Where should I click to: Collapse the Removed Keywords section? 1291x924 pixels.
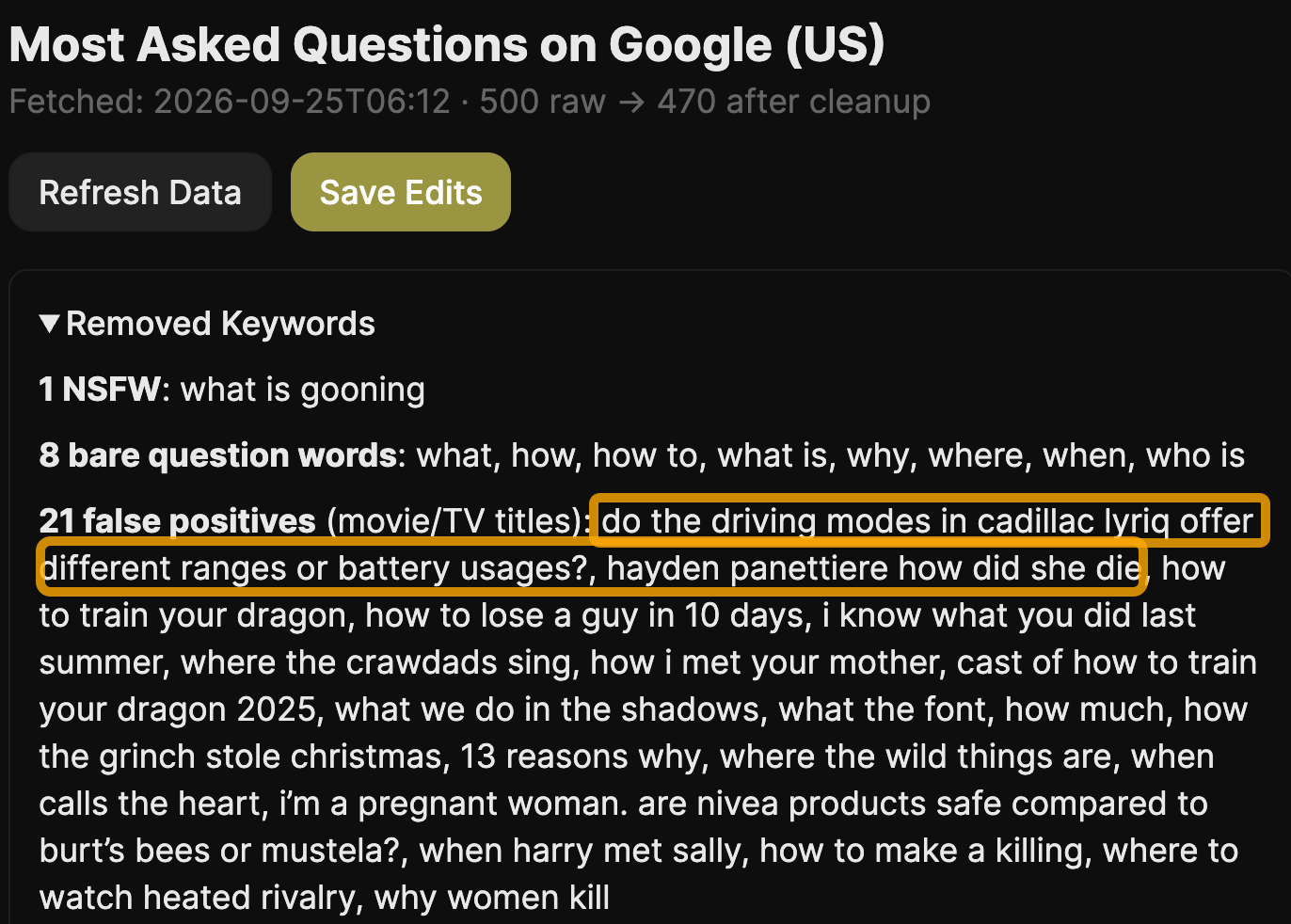tap(207, 324)
